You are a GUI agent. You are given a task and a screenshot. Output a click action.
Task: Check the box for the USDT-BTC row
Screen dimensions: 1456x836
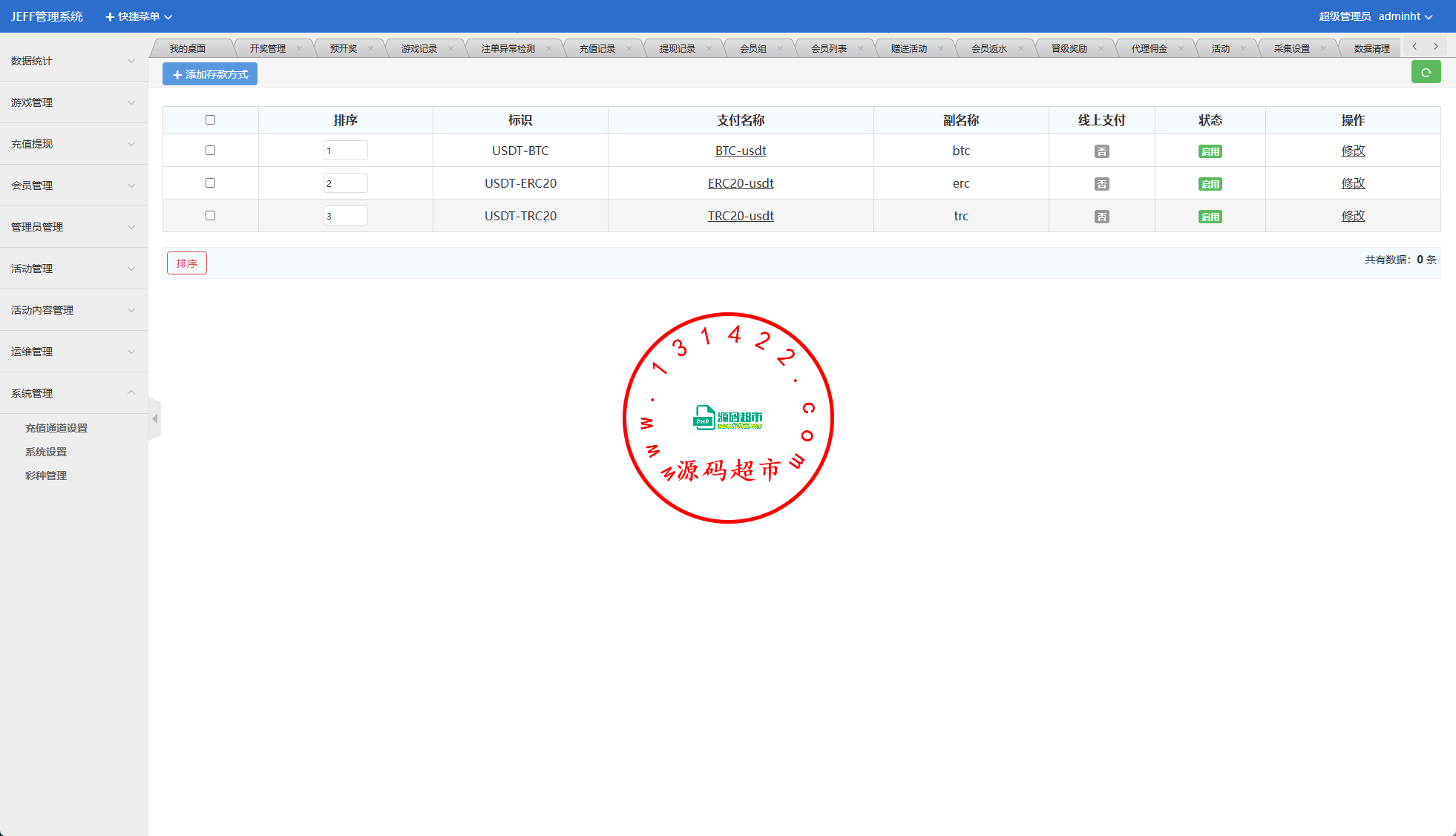(210, 151)
